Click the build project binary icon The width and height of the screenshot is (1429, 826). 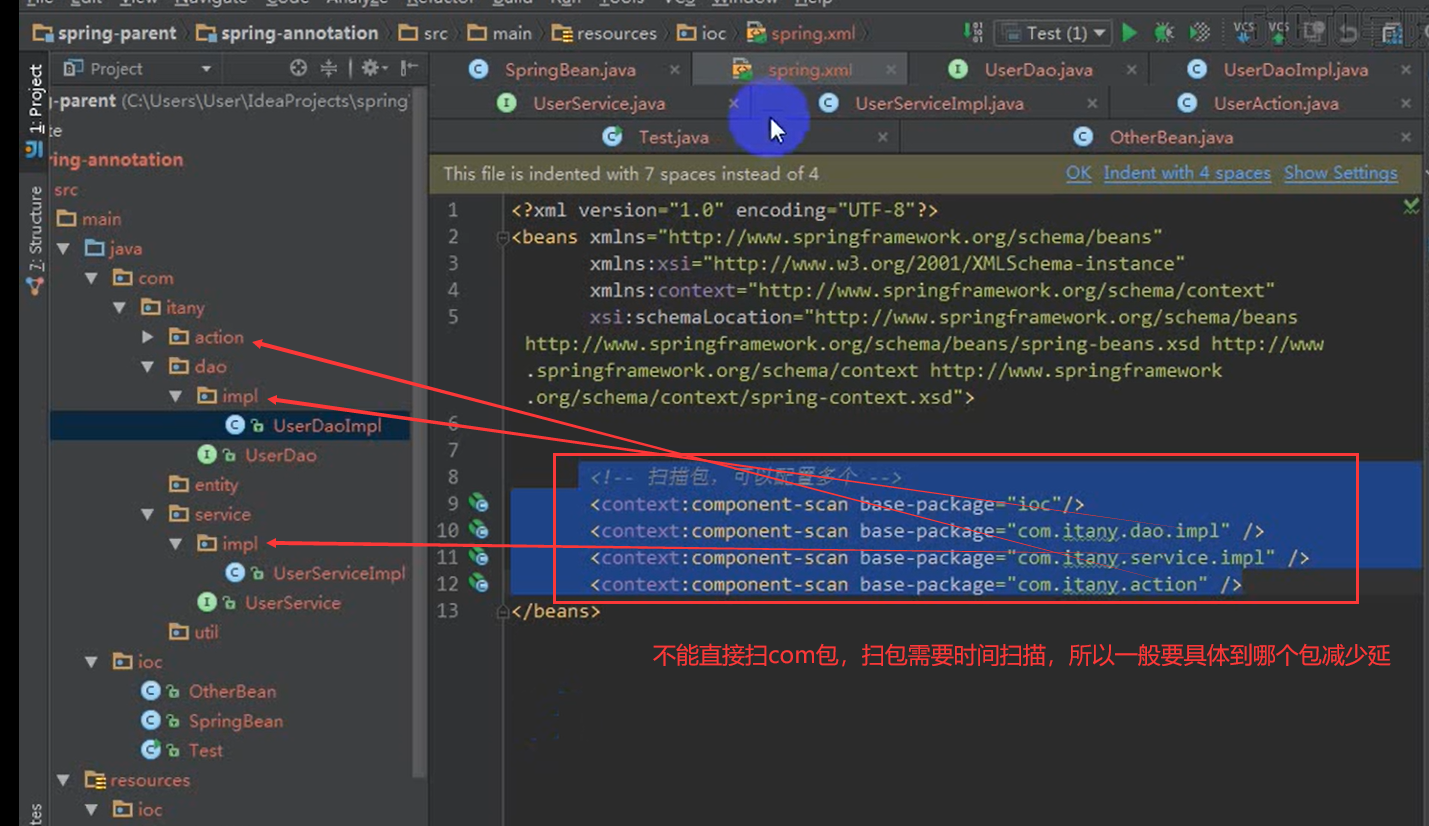tap(973, 33)
